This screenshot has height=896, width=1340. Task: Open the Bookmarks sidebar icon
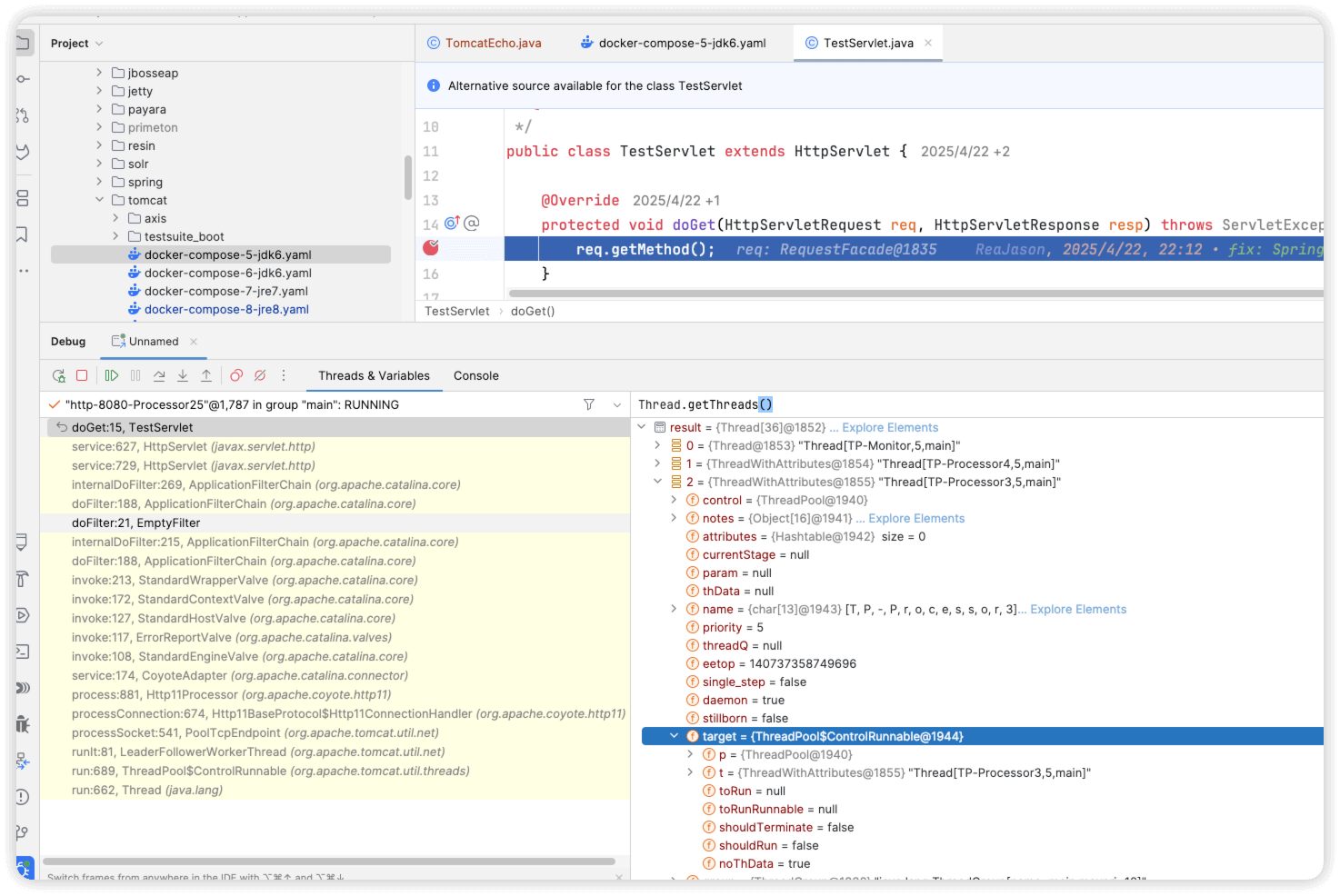[x=24, y=234]
